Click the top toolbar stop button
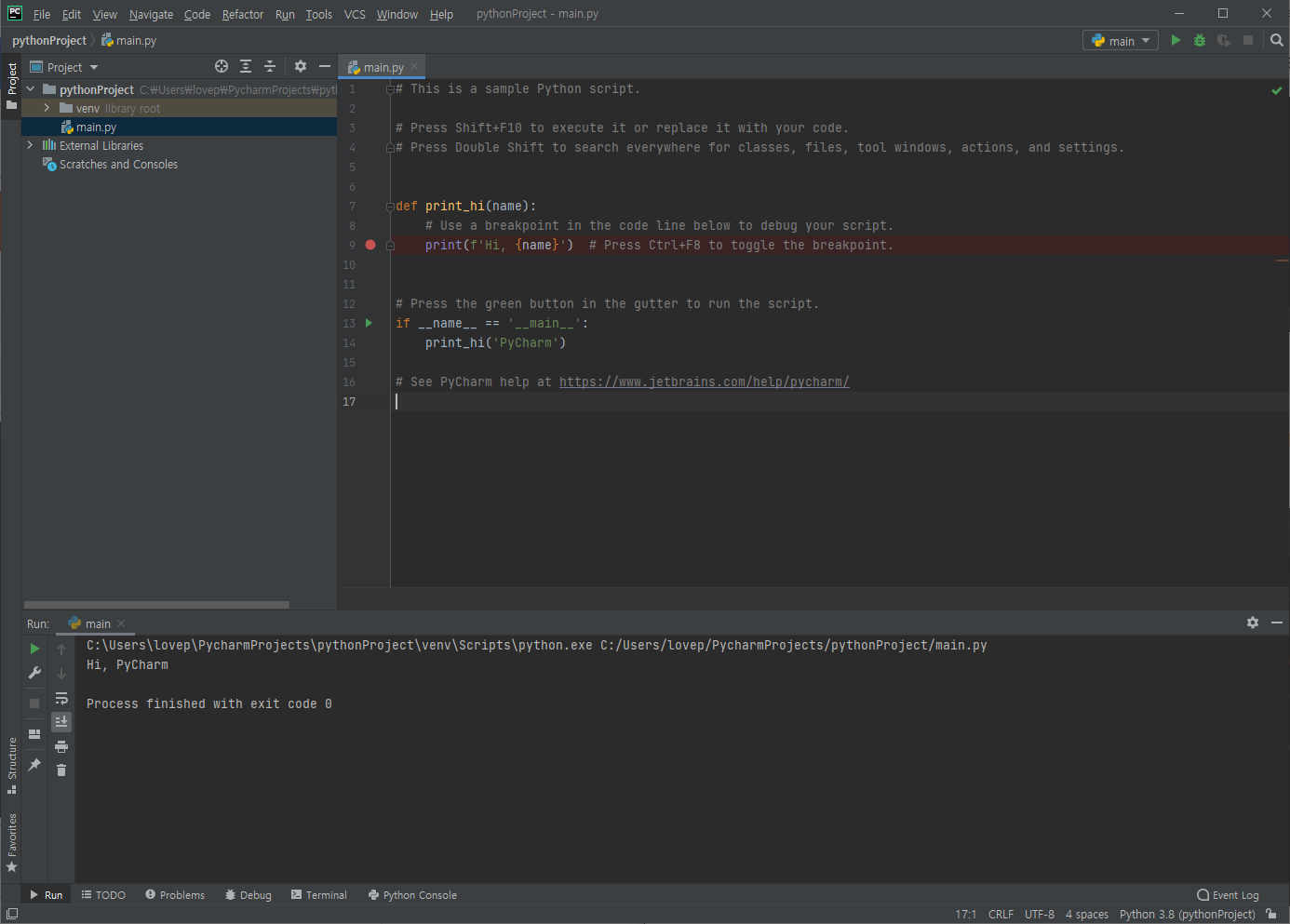Viewport: 1290px width, 924px height. (1248, 40)
